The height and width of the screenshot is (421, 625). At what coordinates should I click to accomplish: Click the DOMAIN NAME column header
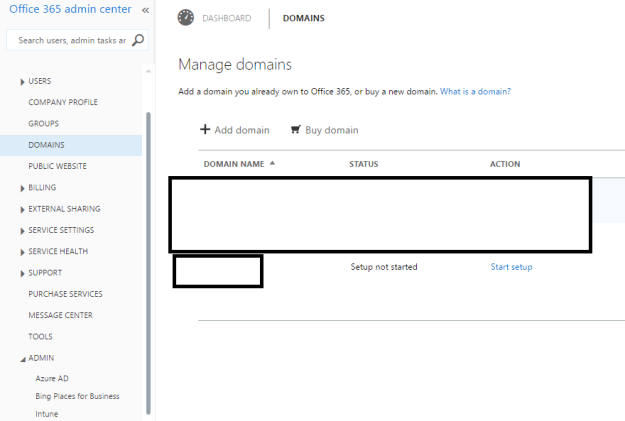tap(234, 164)
